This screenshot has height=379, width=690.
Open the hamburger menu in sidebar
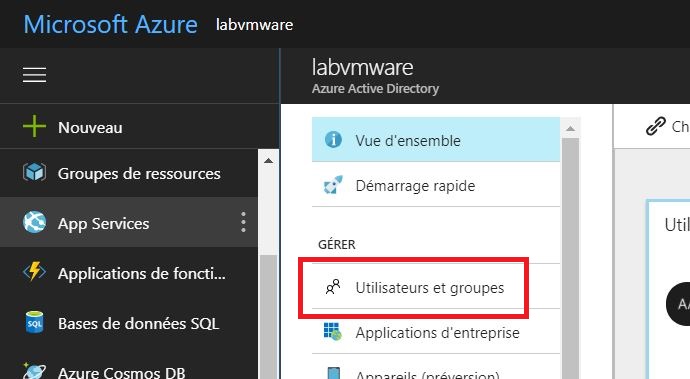pyautogui.click(x=34, y=75)
